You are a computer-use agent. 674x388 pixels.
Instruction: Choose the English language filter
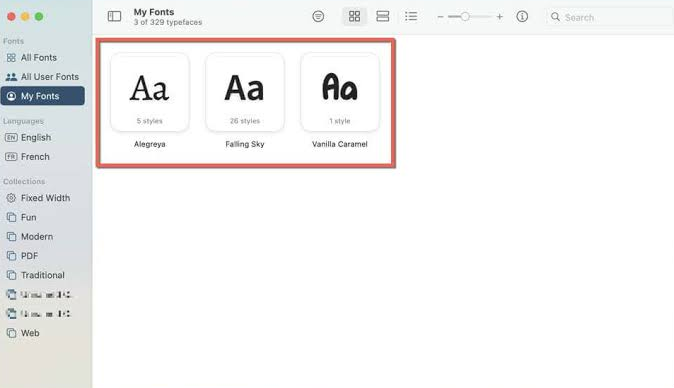(43, 137)
